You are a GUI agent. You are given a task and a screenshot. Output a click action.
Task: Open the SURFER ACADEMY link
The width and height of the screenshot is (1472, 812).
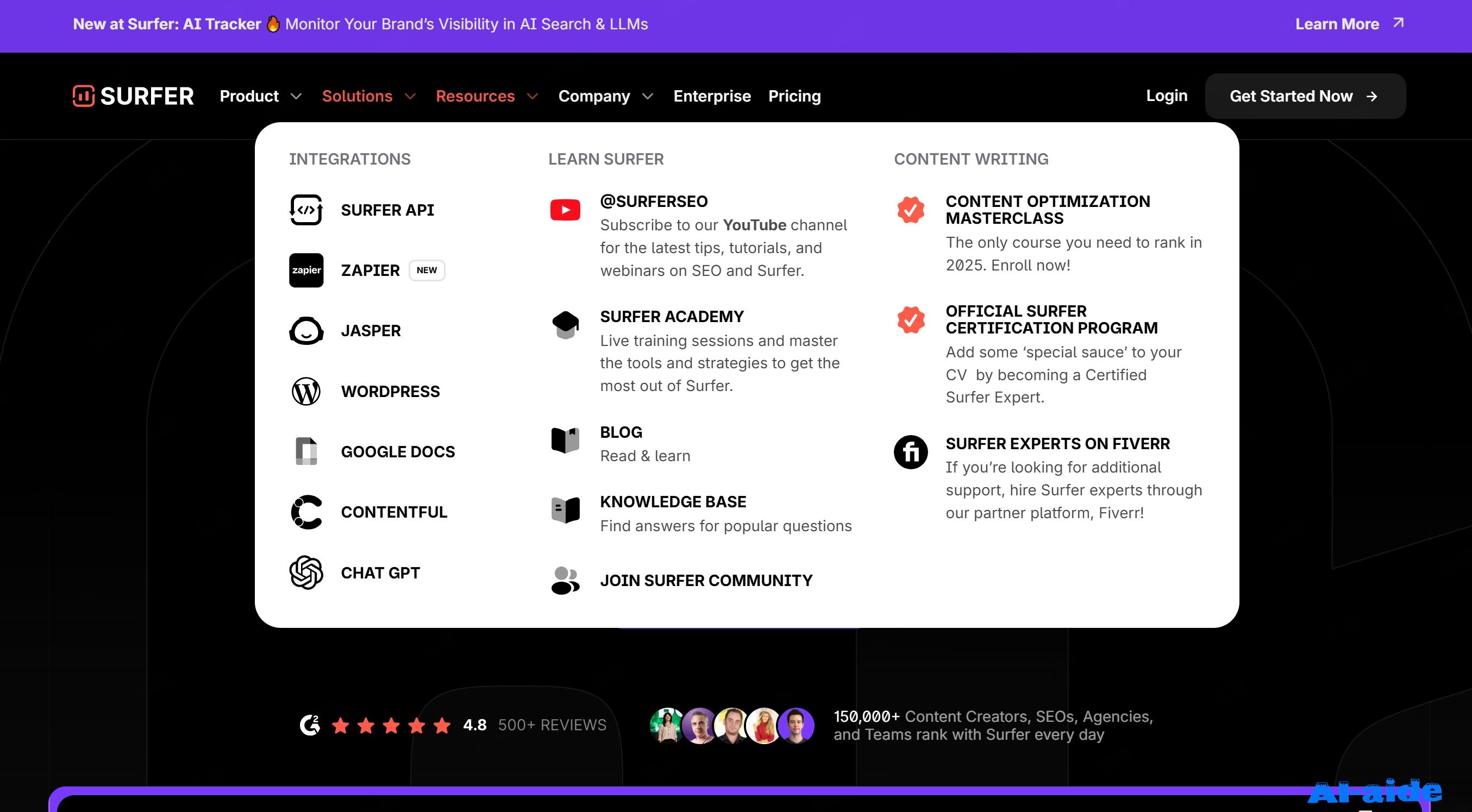coord(672,316)
